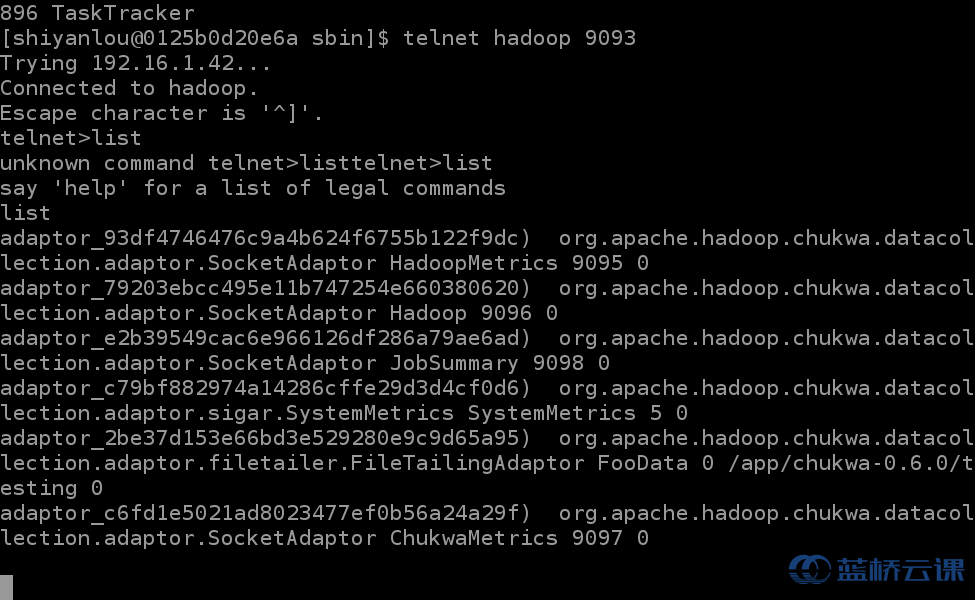Screen dimensions: 975x600
Task: Click the 'telnet hadoop 9093' command text
Action: 519,38
